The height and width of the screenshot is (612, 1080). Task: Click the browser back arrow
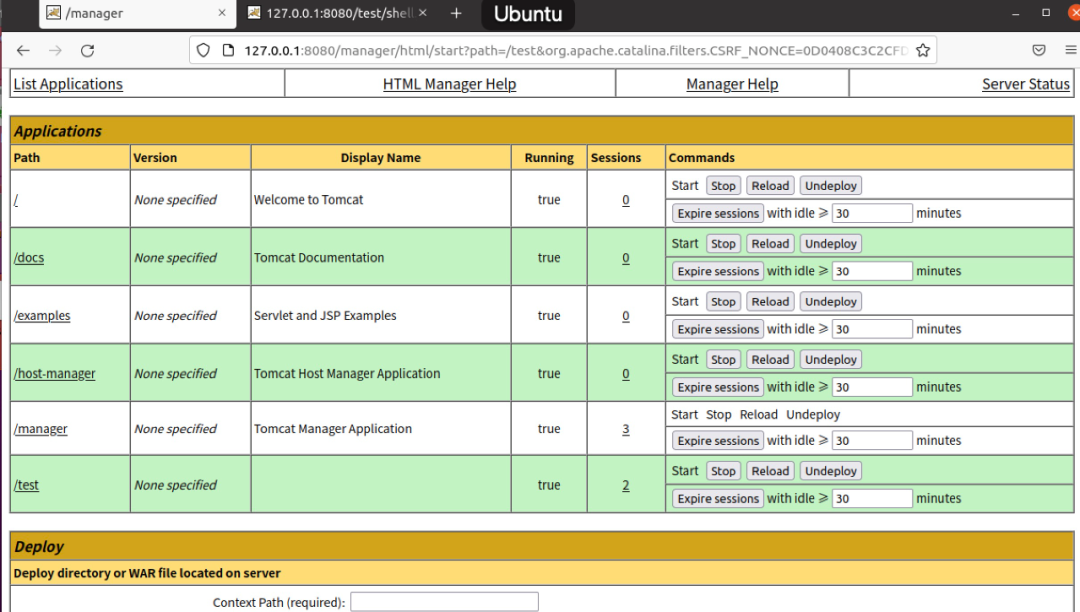coord(23,50)
